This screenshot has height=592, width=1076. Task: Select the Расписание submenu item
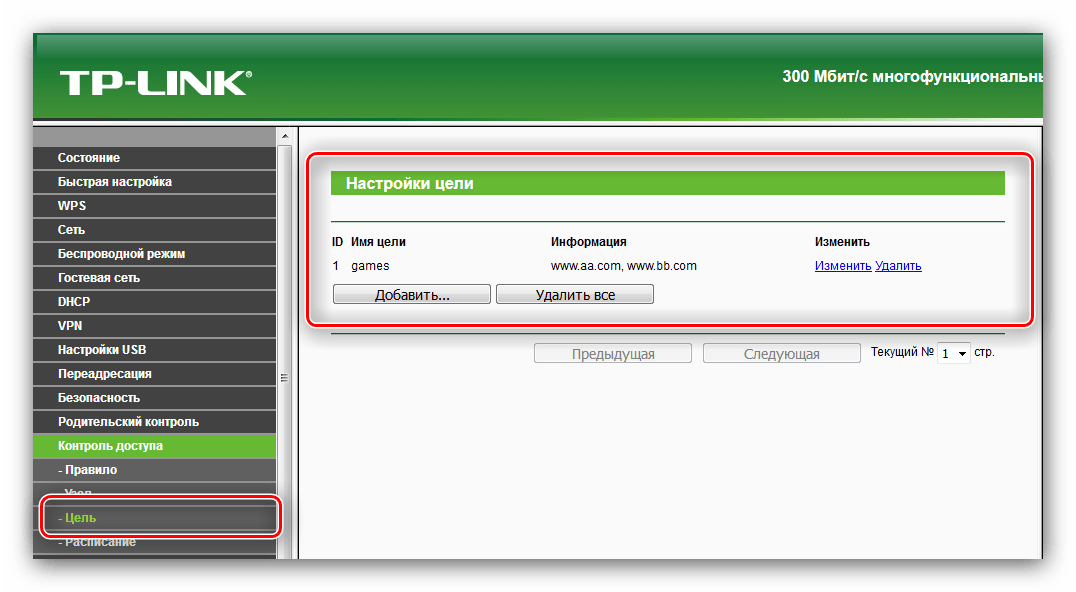click(97, 542)
